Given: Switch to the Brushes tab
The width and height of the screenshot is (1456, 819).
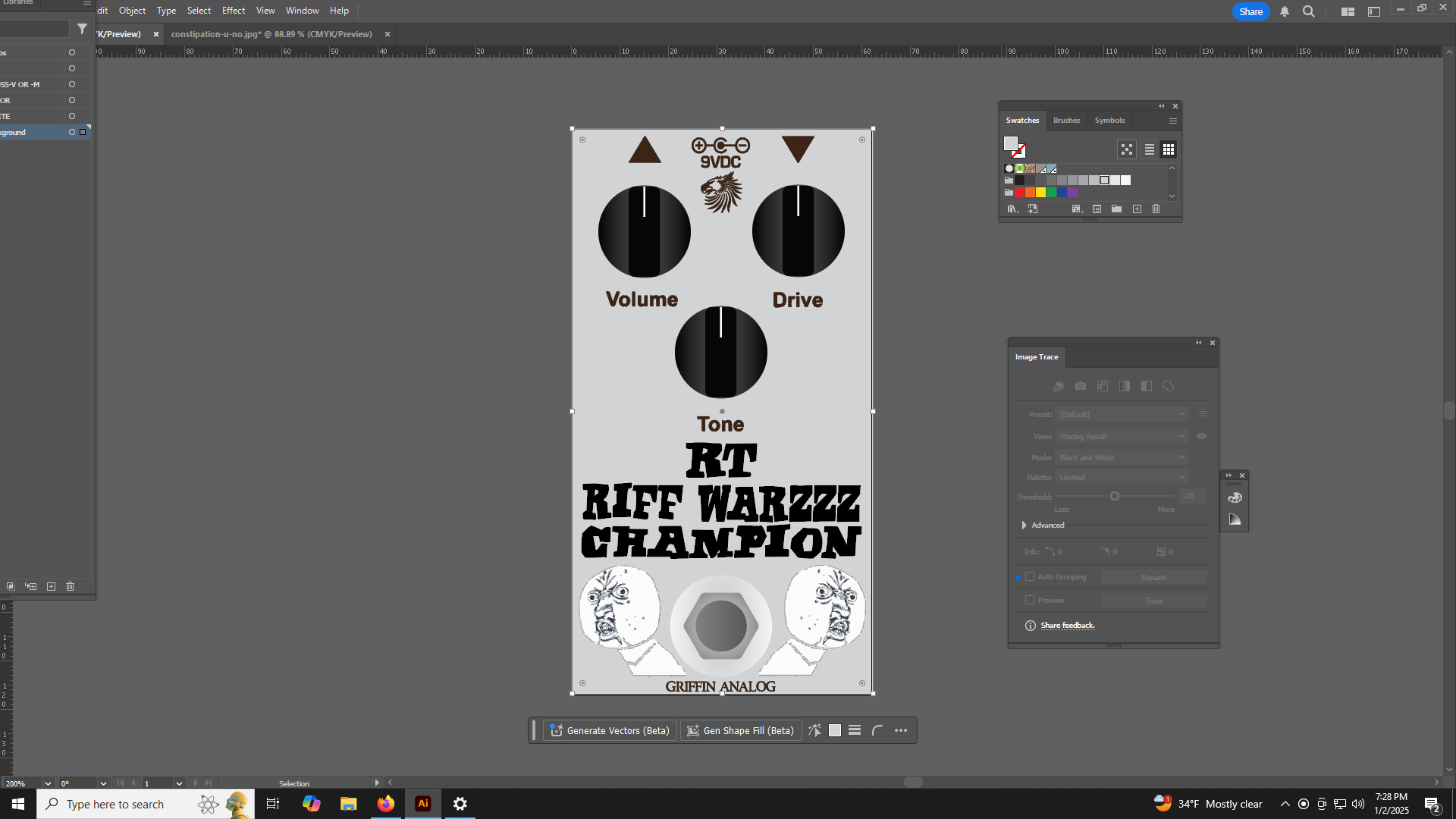Looking at the screenshot, I should 1066,121.
